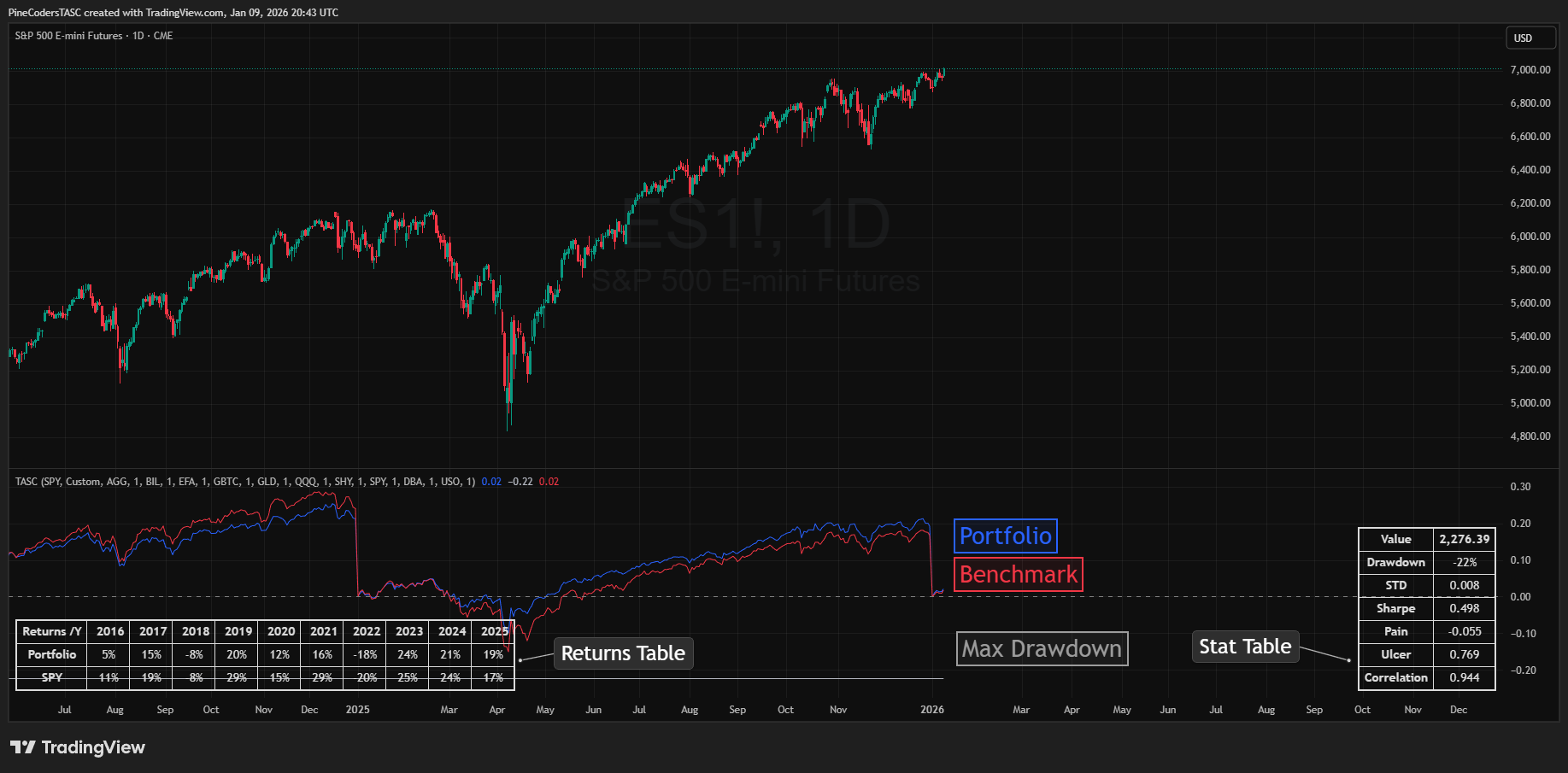Click the Pain value -0.055

(1465, 631)
